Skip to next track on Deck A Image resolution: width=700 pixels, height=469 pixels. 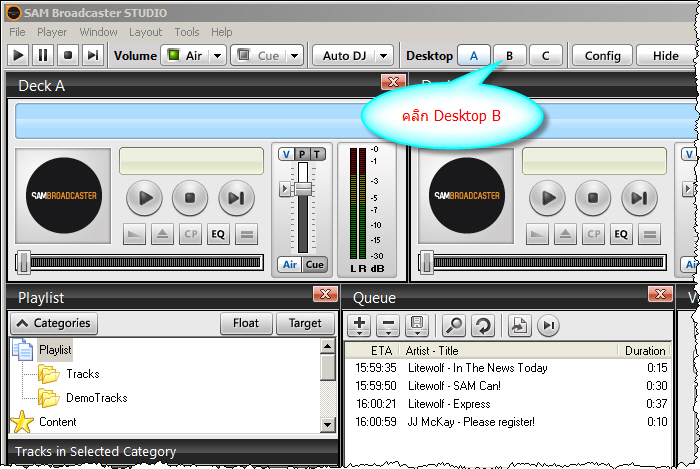[x=237, y=198]
